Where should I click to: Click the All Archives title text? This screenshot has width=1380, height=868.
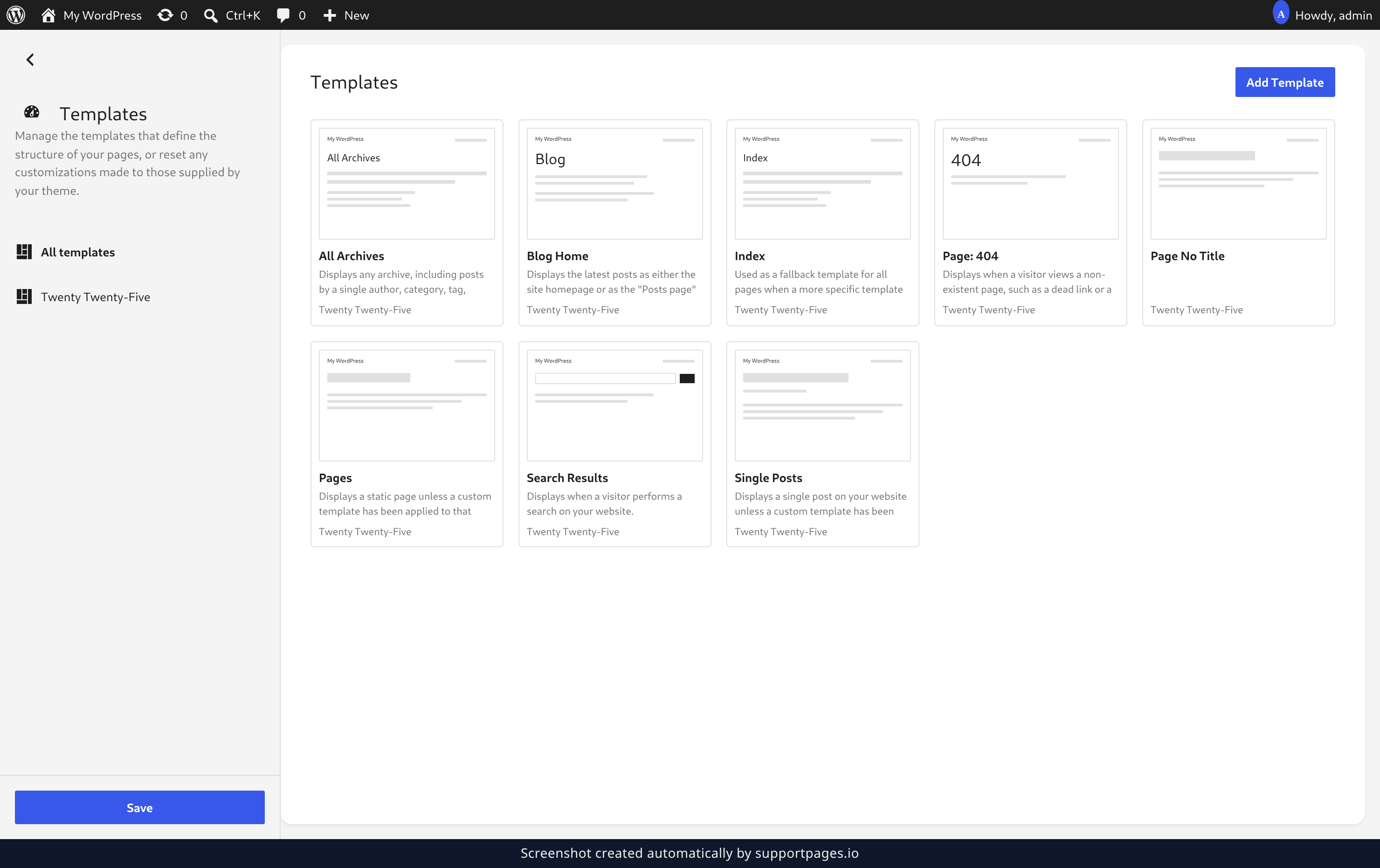(x=352, y=255)
